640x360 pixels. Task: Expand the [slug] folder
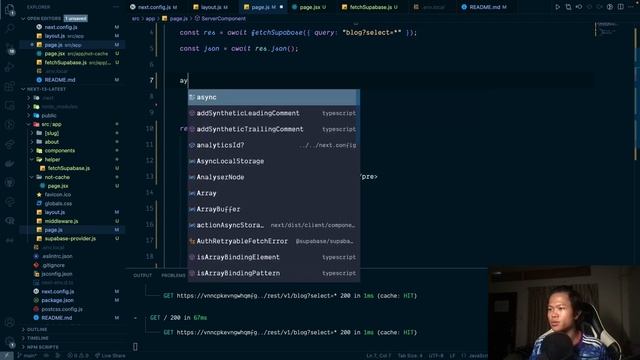click(x=51, y=133)
